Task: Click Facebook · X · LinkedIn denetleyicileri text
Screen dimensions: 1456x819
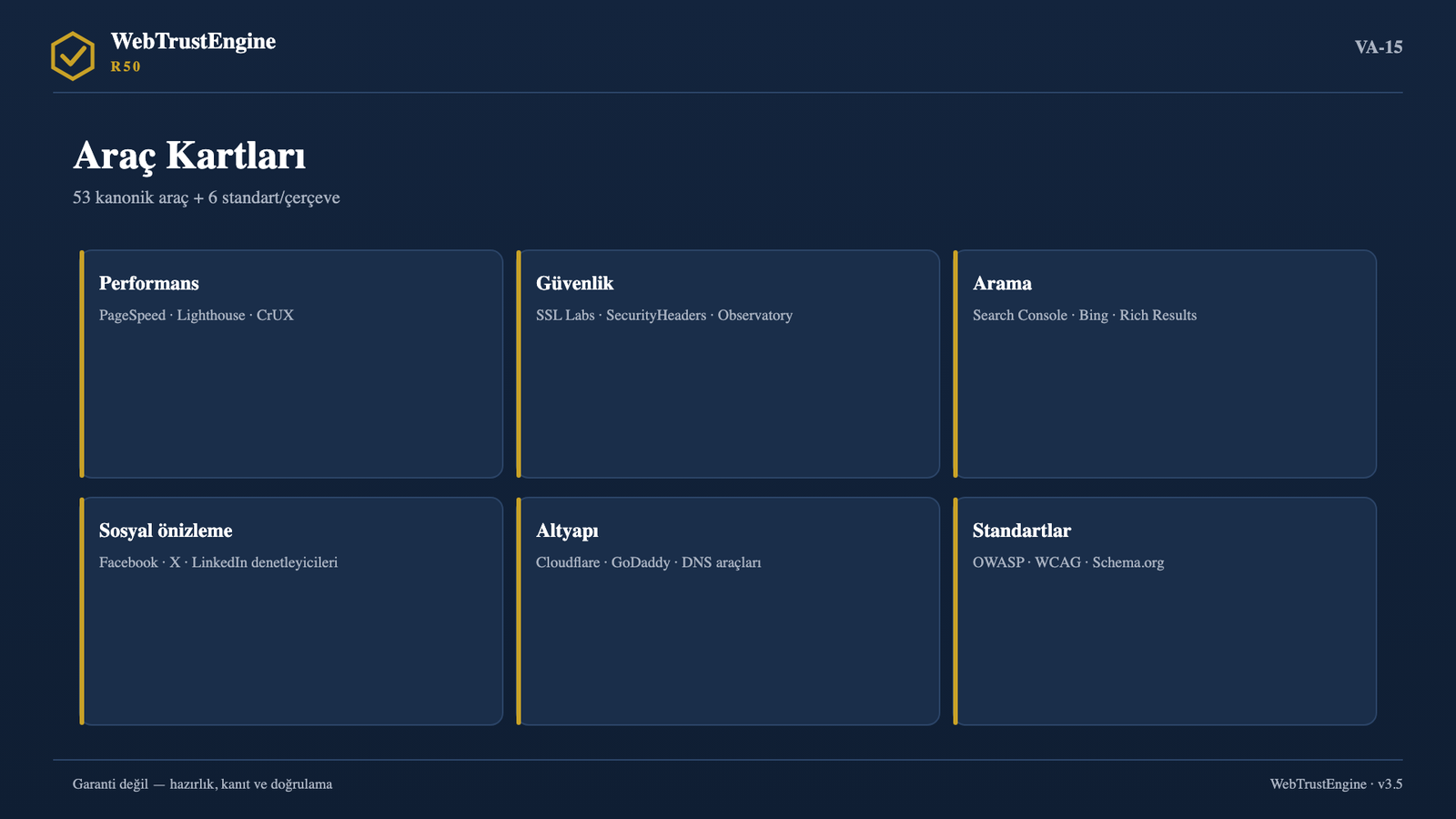Action: 218,562
